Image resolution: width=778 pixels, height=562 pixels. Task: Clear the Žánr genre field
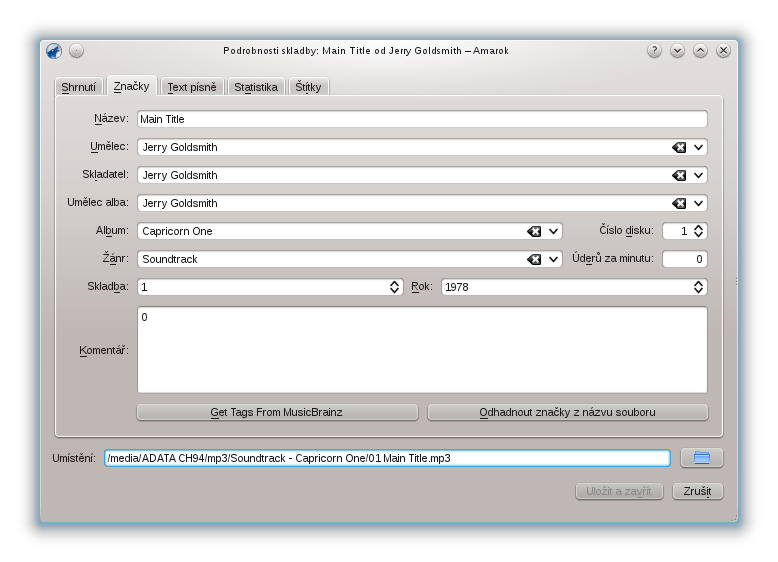click(534, 259)
